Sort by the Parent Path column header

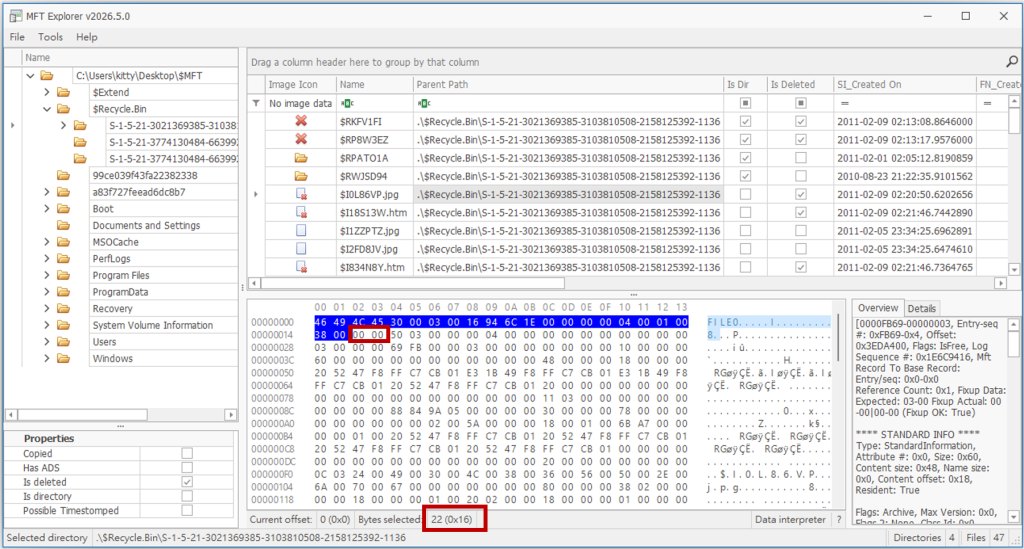tap(568, 84)
